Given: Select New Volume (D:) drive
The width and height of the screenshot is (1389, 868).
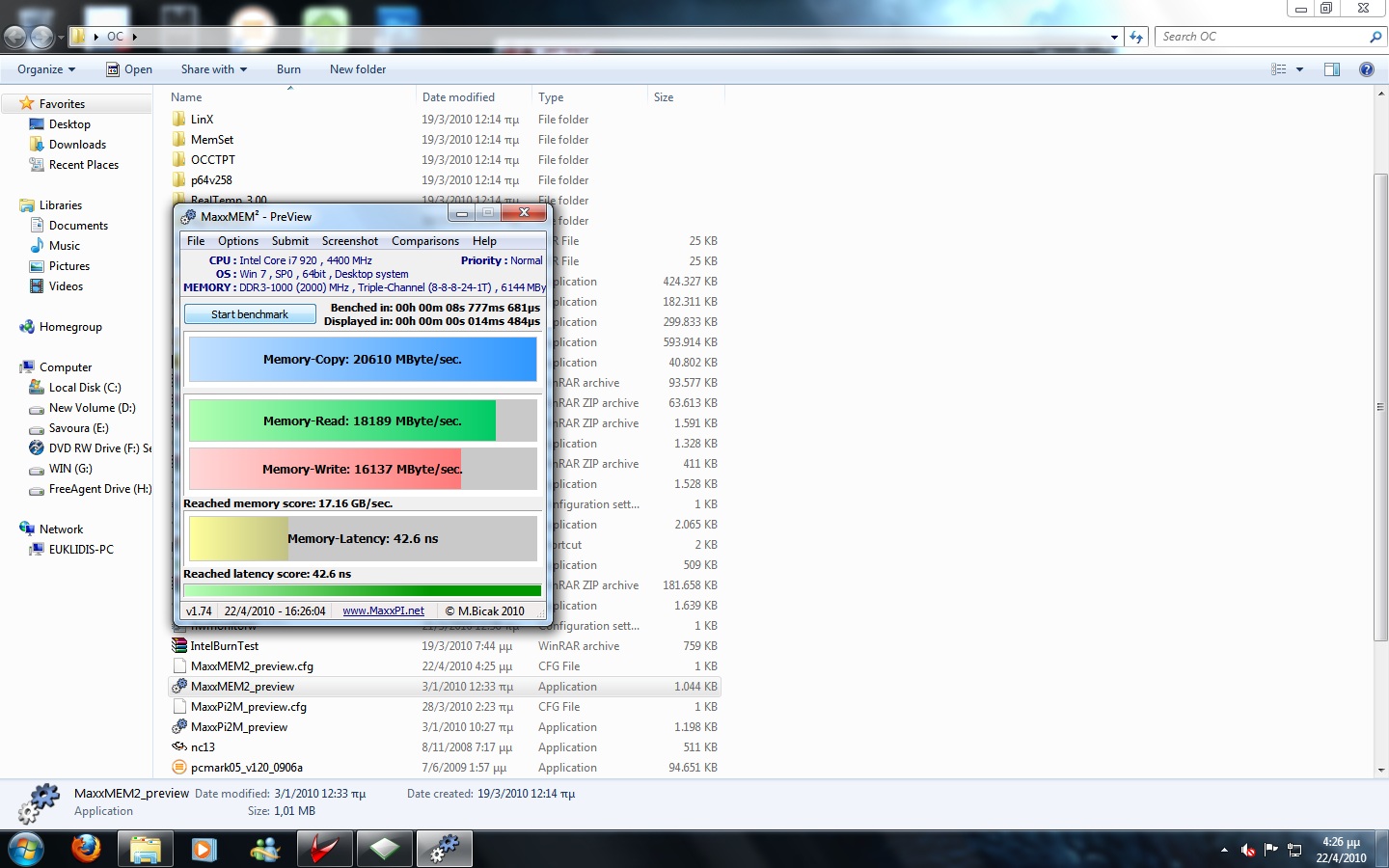Looking at the screenshot, I should [92, 408].
